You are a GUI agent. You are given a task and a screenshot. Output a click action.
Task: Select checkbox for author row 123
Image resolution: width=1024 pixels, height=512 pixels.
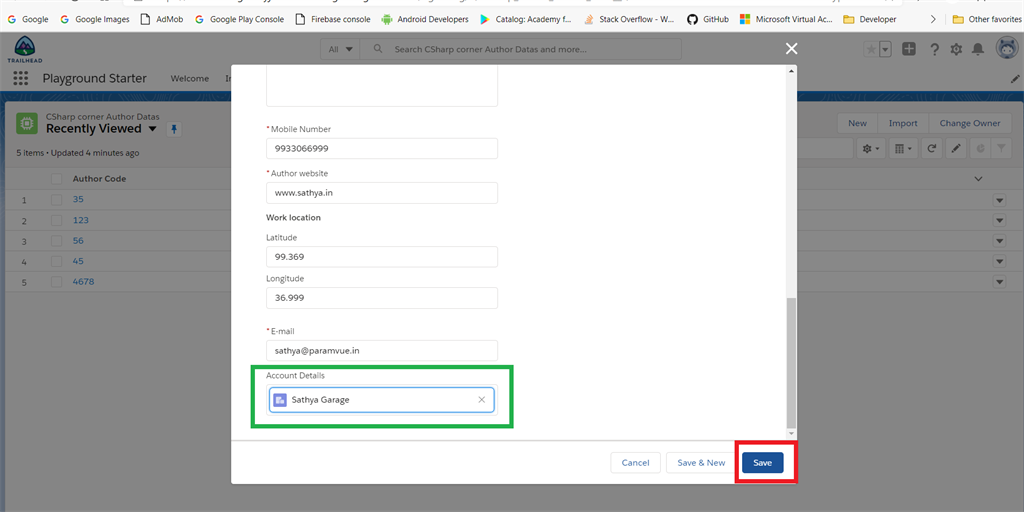[x=57, y=220]
